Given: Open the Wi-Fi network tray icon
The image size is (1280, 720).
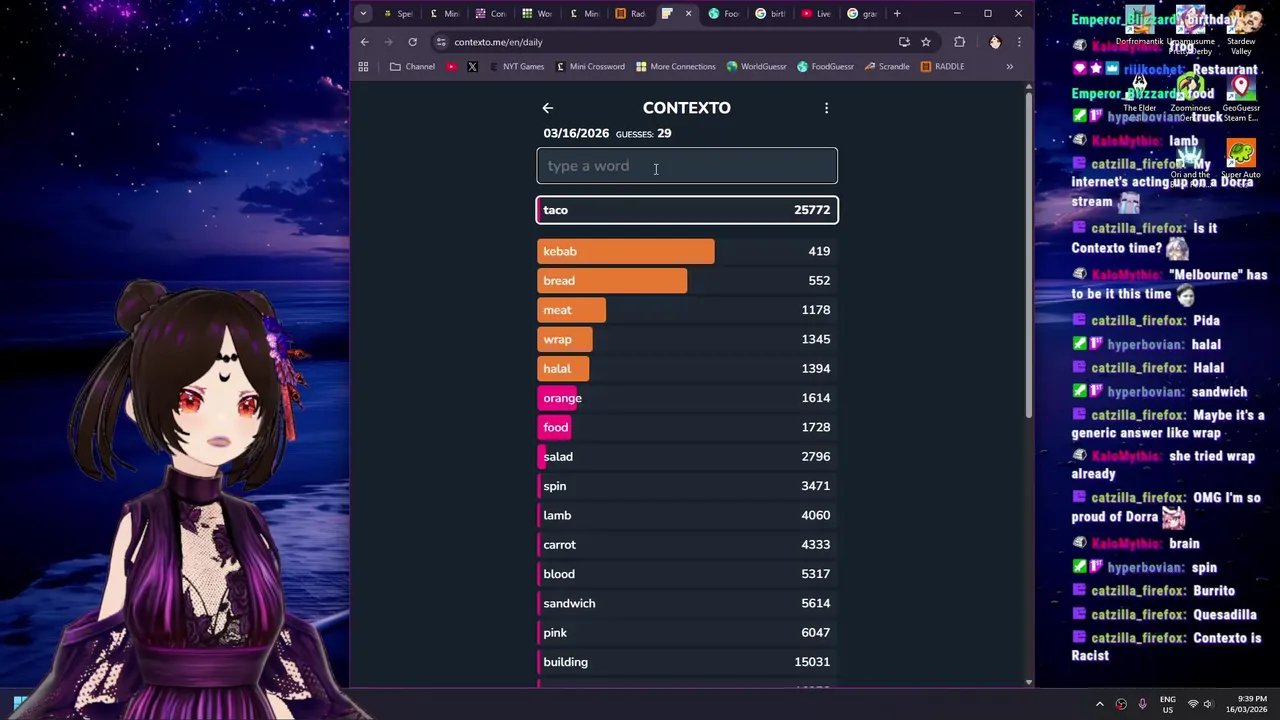Looking at the screenshot, I should (x=1192, y=704).
